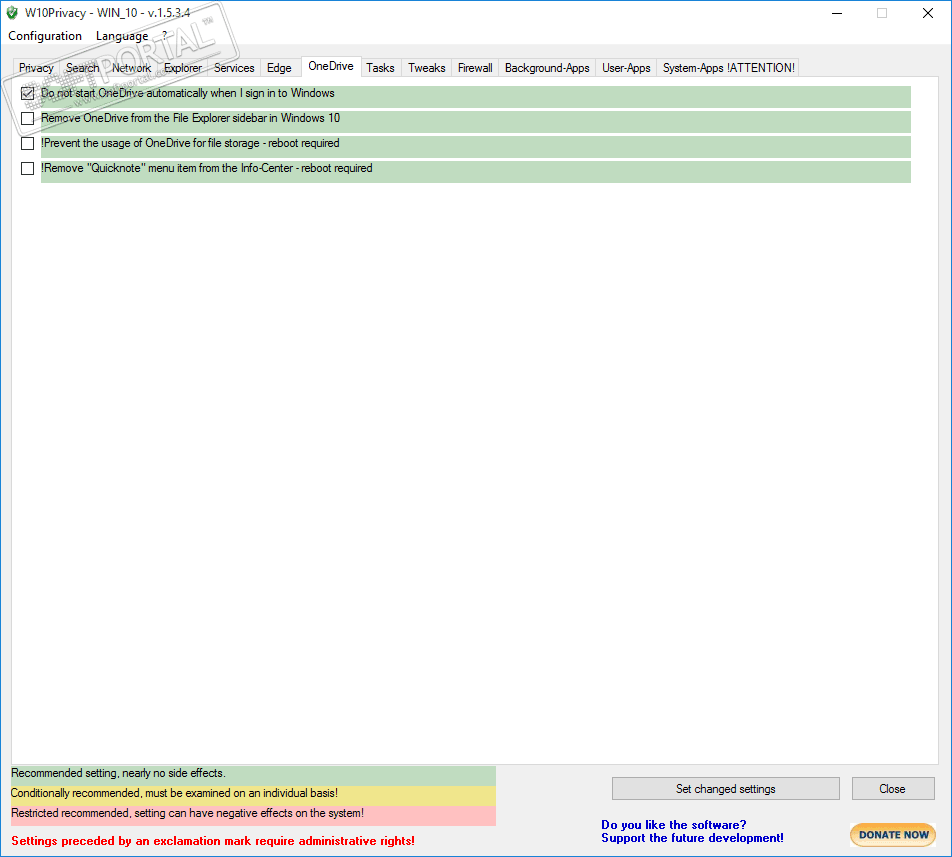Click the Set changed settings button

click(726, 788)
